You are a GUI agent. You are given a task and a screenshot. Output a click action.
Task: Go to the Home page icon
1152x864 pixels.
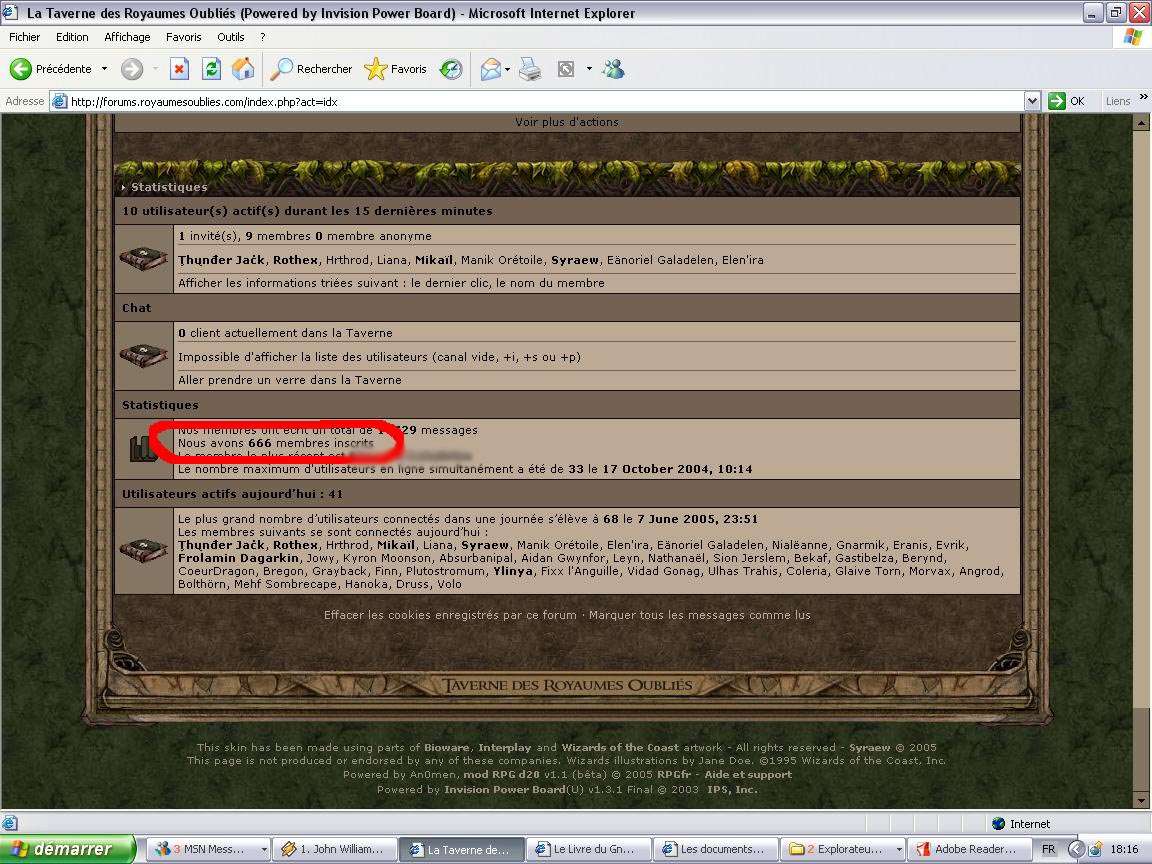243,69
